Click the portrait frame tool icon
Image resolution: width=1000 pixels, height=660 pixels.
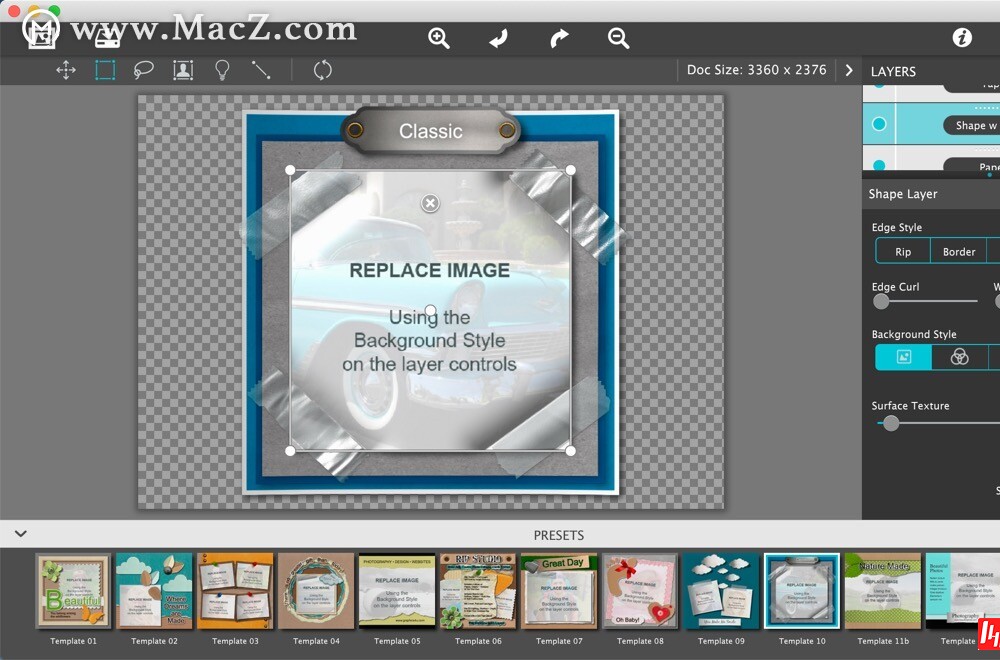(183, 70)
